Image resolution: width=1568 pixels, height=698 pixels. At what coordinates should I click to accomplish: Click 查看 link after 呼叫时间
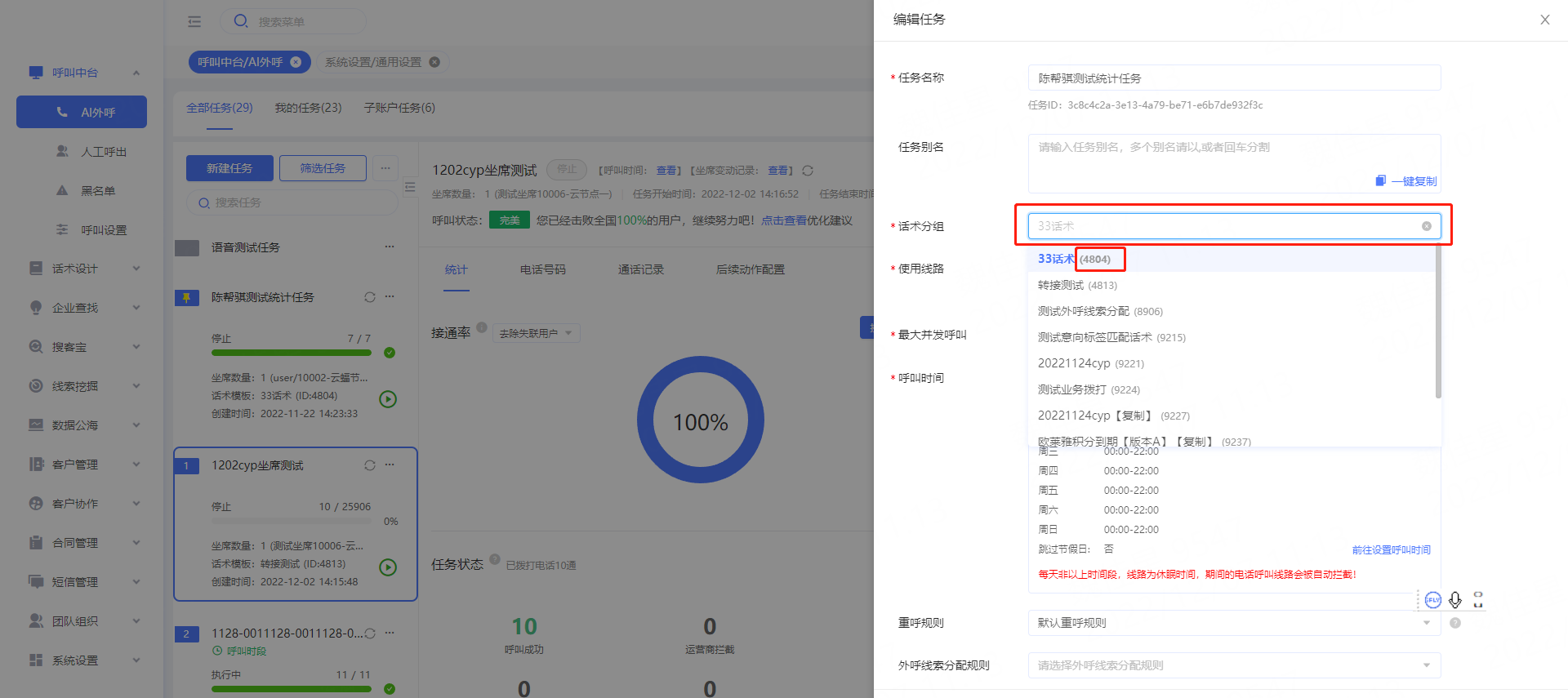pos(666,171)
